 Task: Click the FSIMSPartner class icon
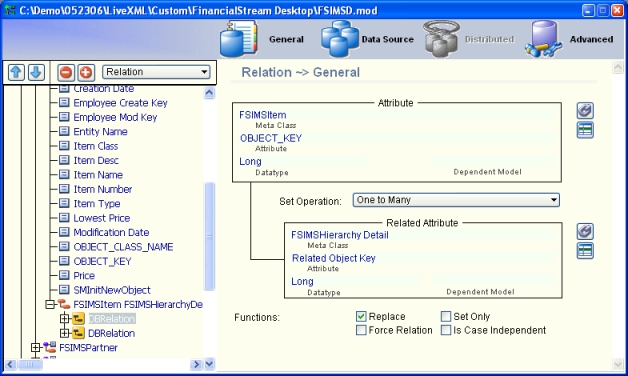[x=50, y=348]
